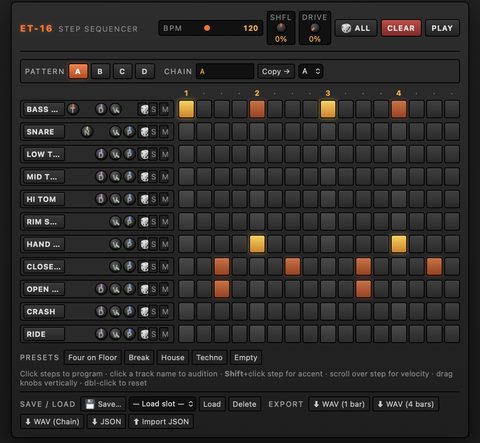
Task: Load the Empty preset
Action: 246,358
